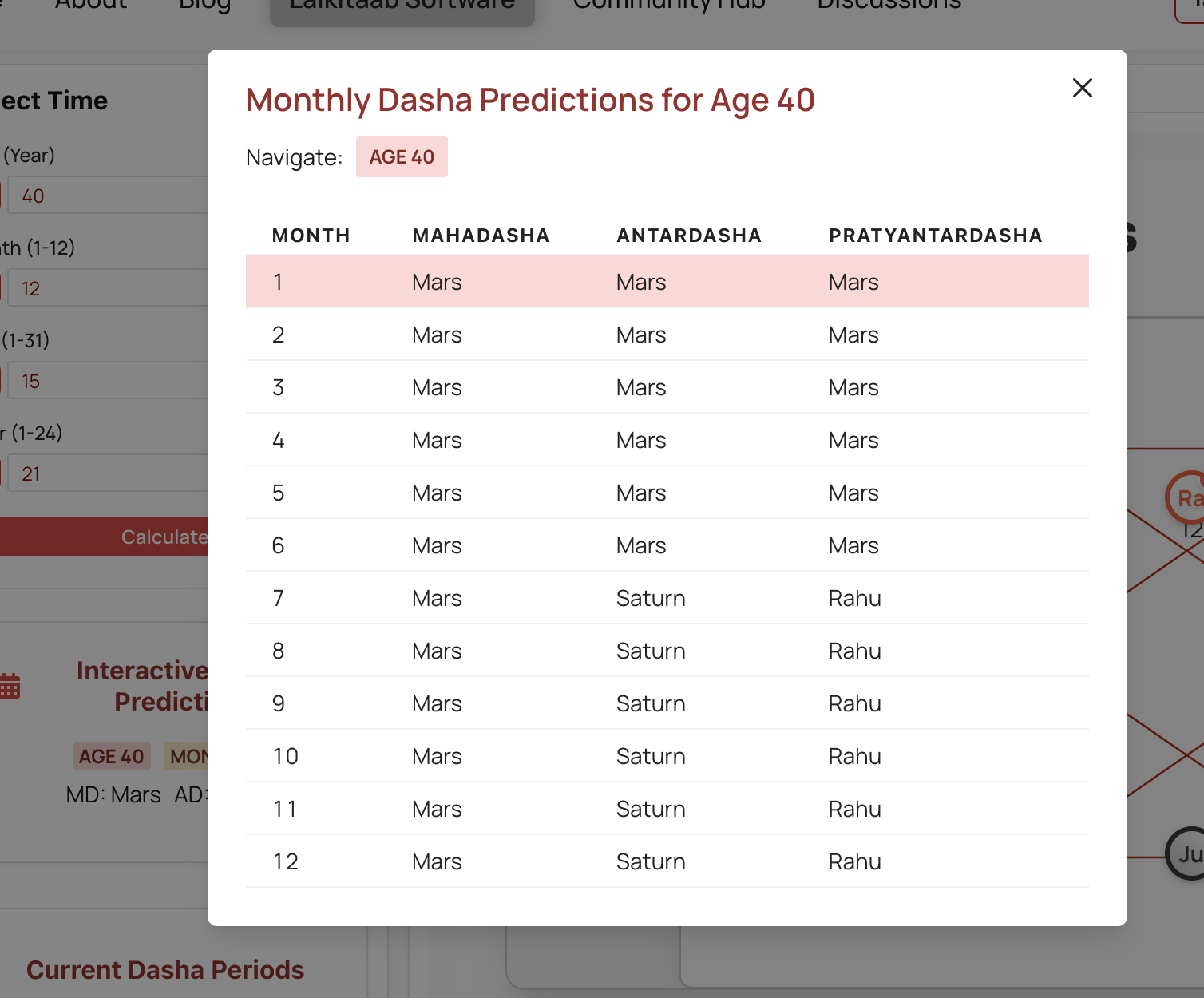
Task: Click the Hour input field showing 21
Action: click(108, 473)
